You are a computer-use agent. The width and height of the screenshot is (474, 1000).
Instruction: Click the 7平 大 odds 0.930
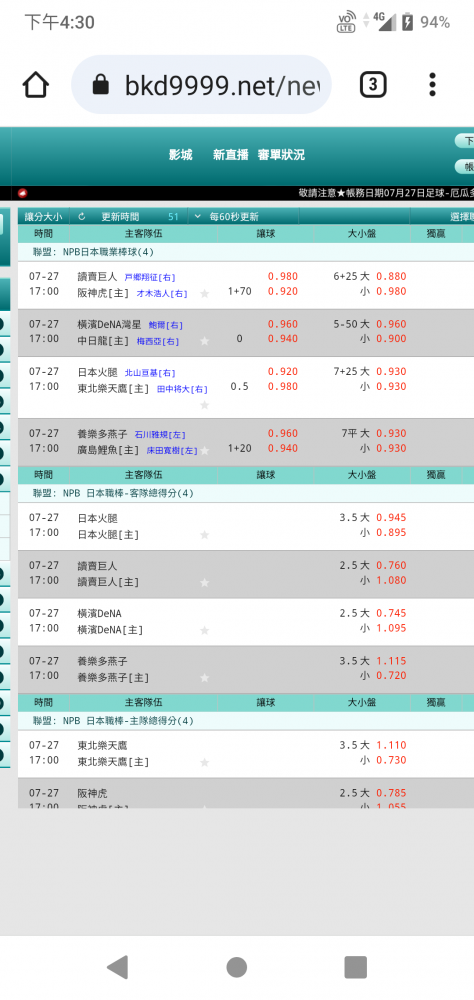pyautogui.click(x=391, y=433)
